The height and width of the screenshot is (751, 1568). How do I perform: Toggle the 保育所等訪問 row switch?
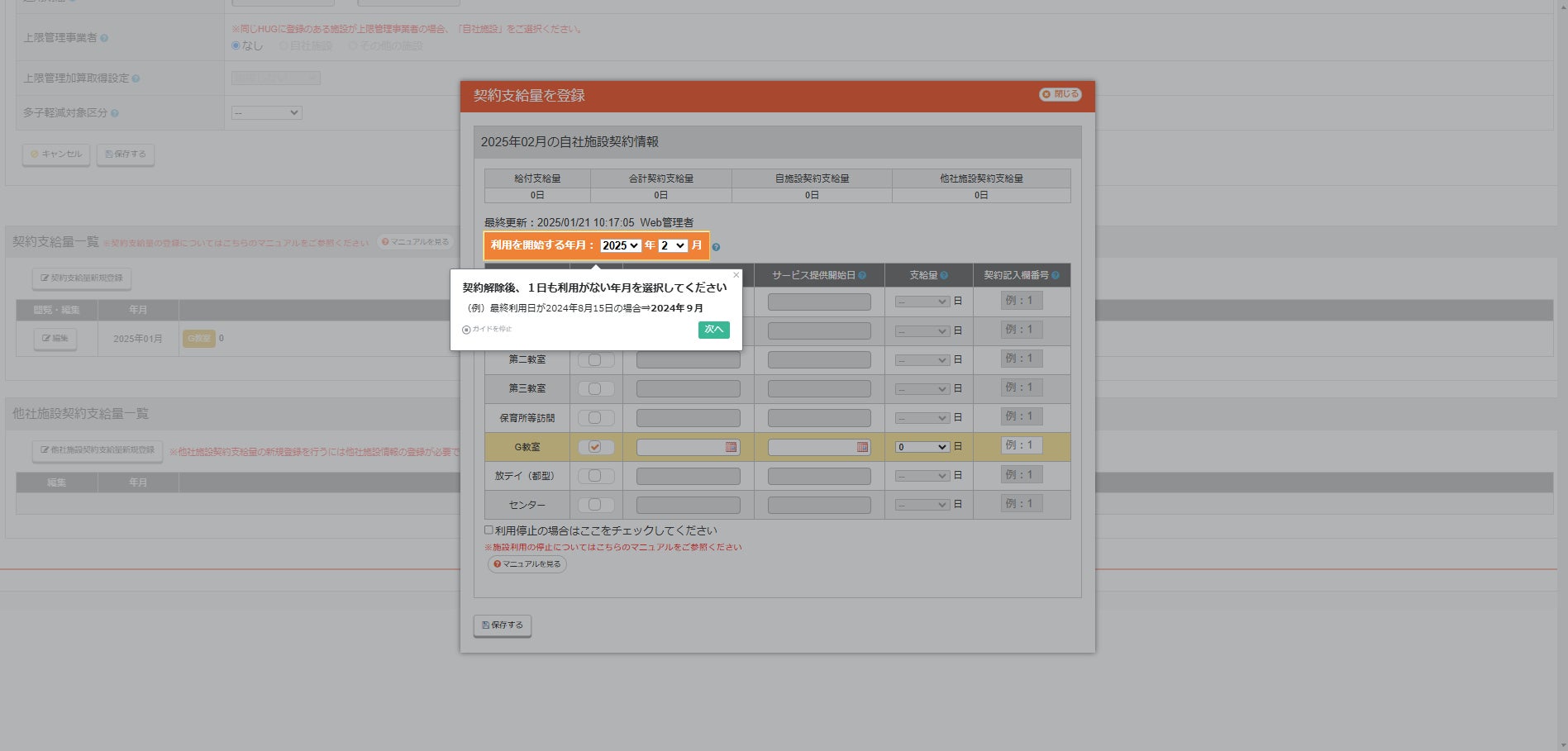point(595,418)
